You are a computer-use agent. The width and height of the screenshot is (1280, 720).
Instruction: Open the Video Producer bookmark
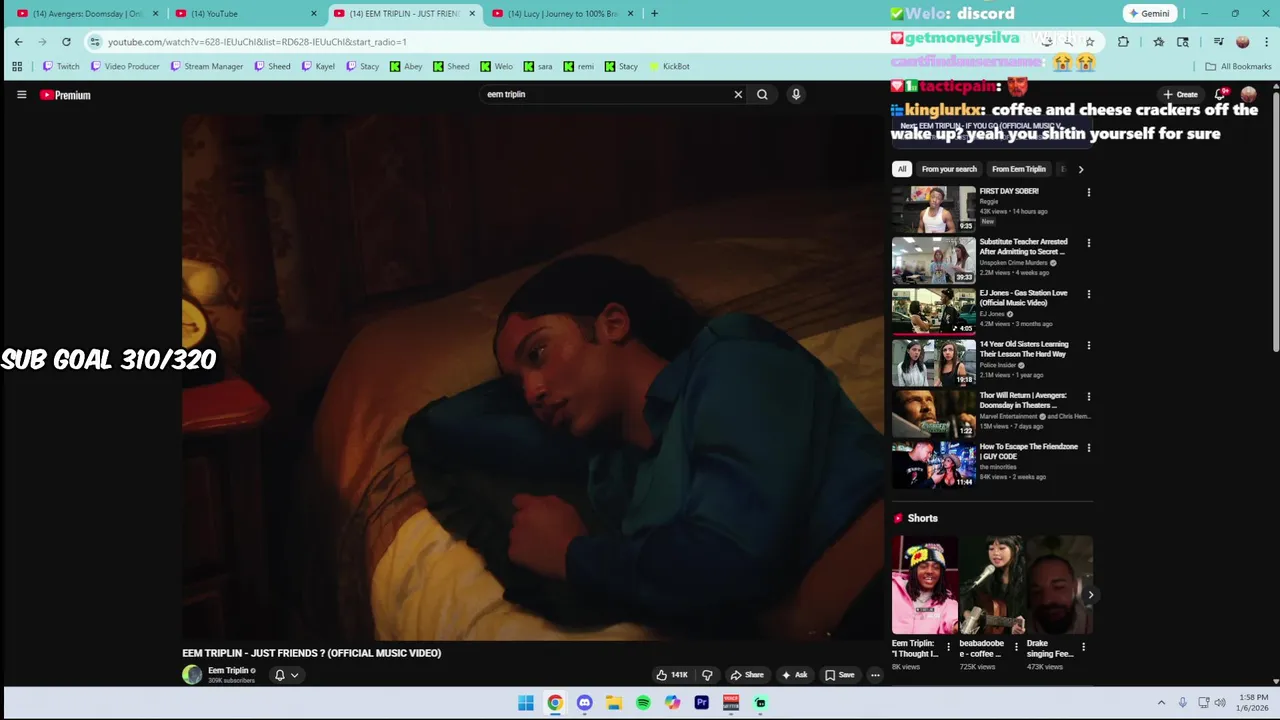pos(125,66)
